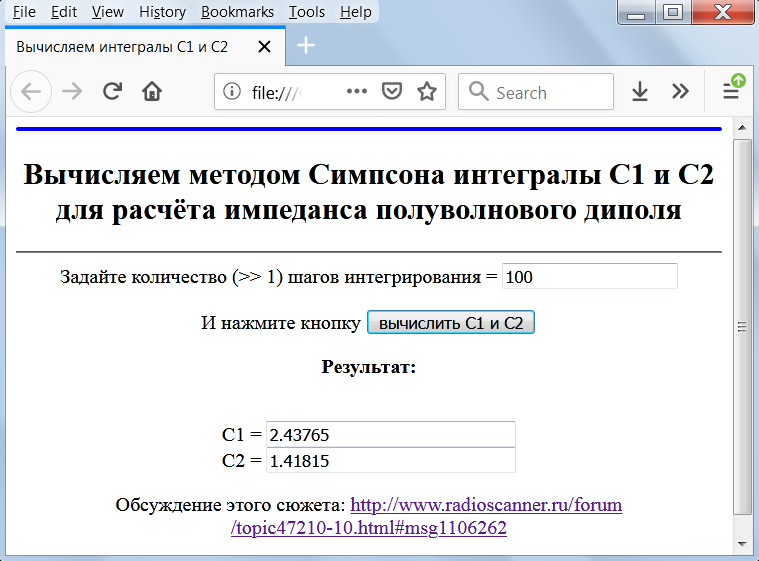The height and width of the screenshot is (561, 759).
Task: Click the scrollbar down arrow
Action: [742, 544]
